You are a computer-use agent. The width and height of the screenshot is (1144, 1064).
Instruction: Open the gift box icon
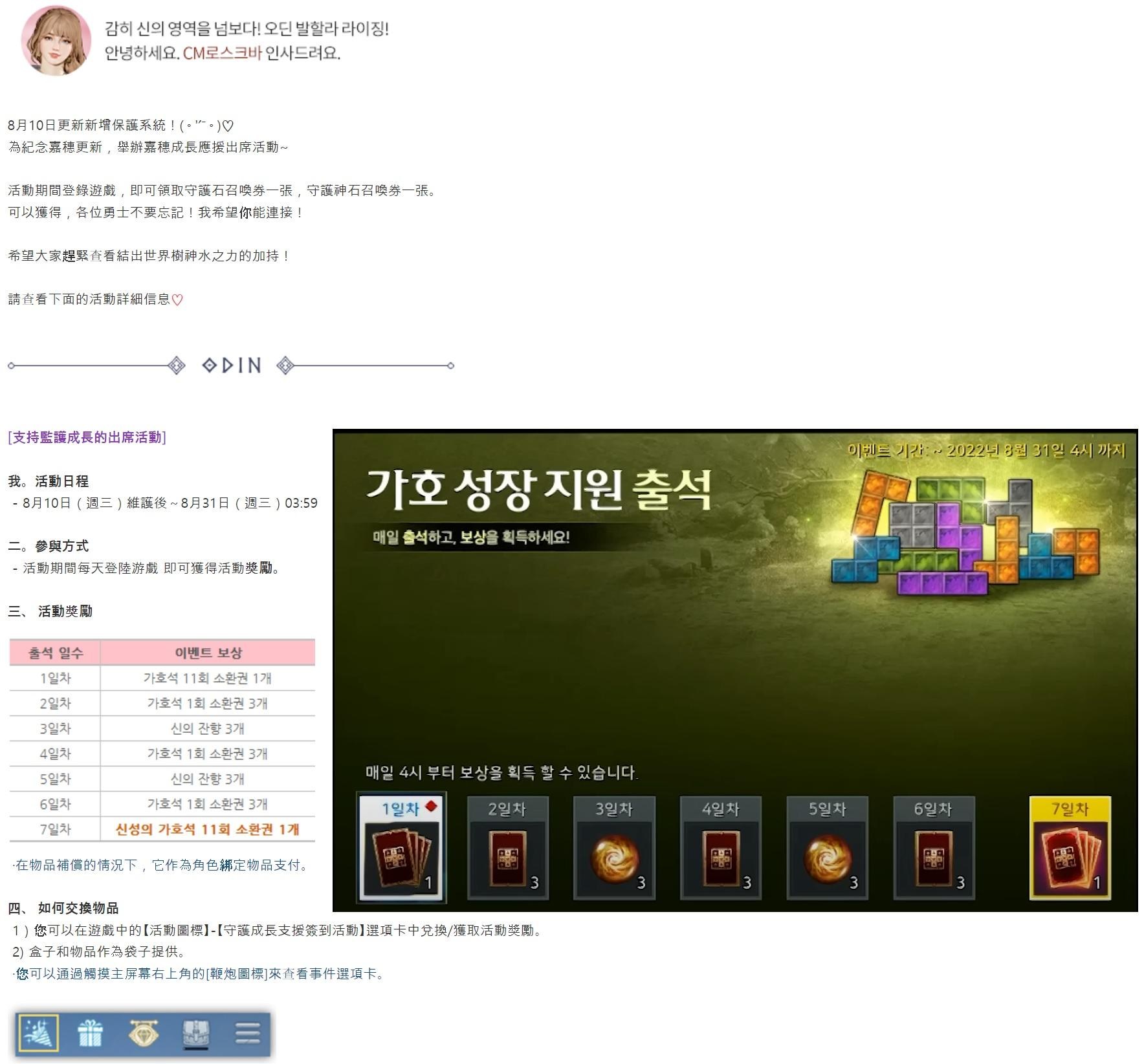90,1033
